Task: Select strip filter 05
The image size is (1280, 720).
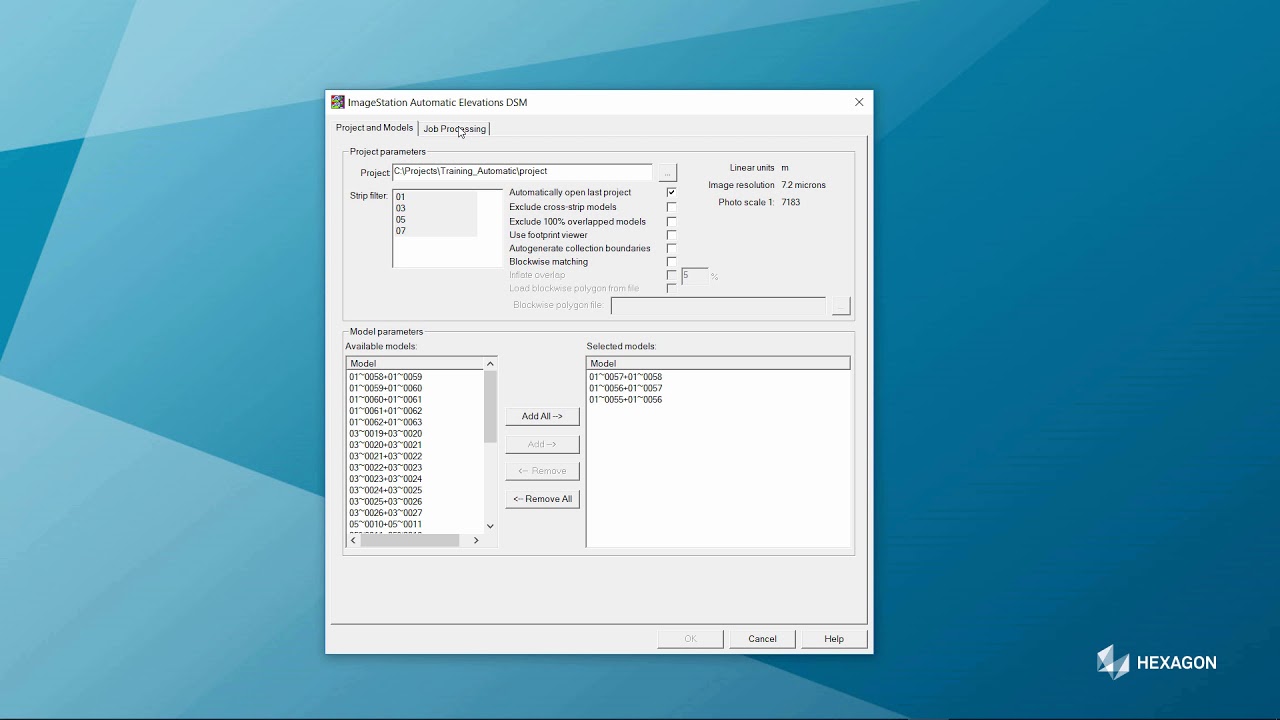Action: point(435,220)
